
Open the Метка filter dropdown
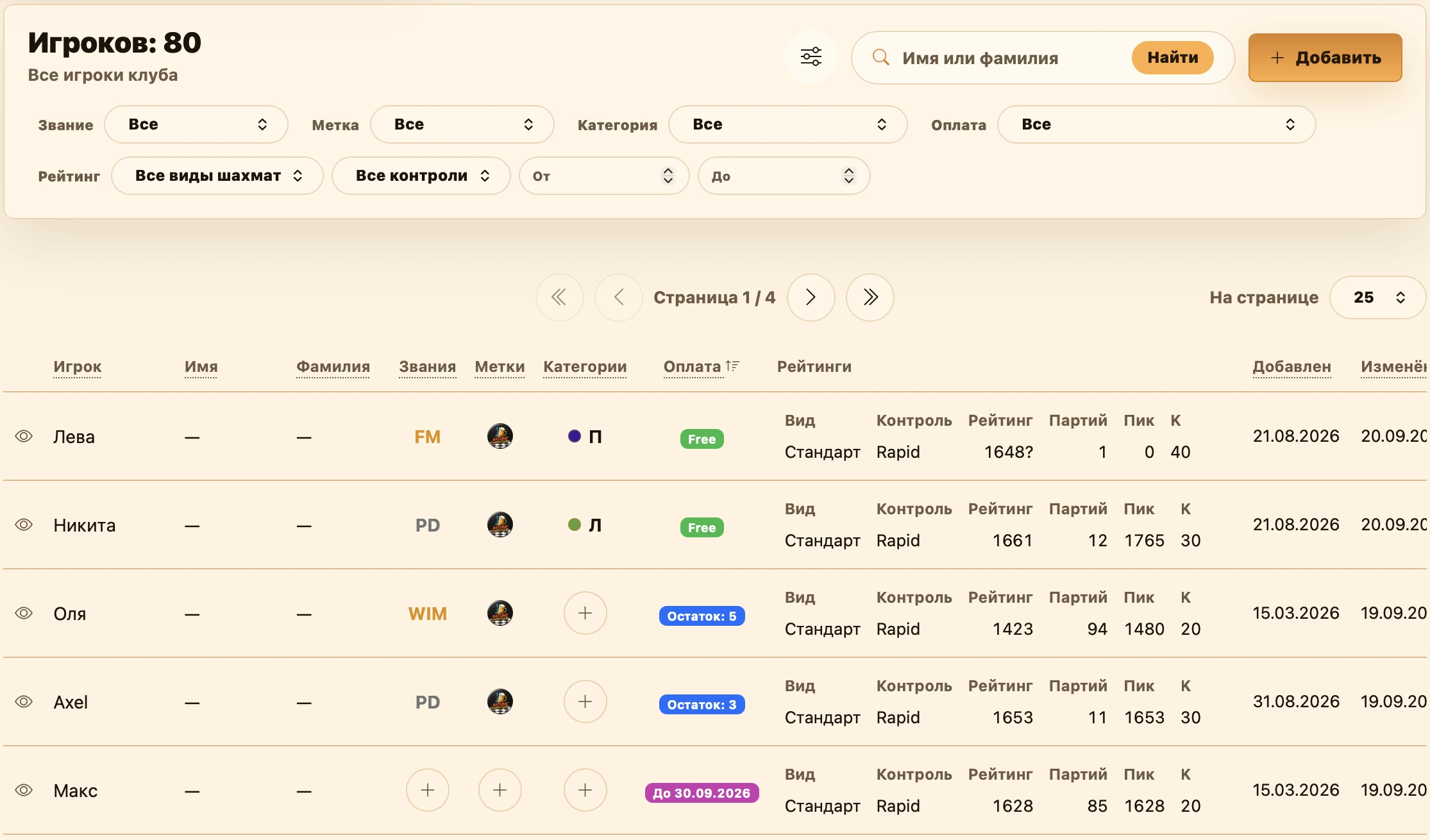(462, 124)
